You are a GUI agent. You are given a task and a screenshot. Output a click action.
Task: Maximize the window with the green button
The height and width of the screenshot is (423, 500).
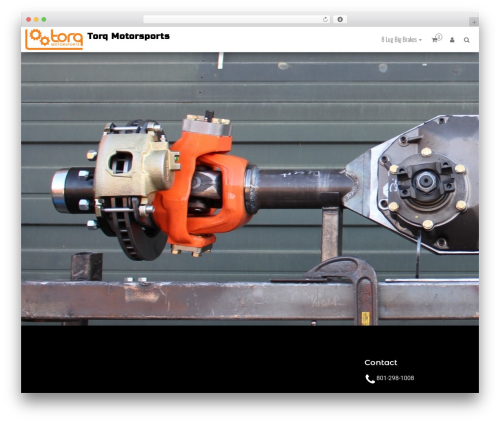click(x=44, y=20)
